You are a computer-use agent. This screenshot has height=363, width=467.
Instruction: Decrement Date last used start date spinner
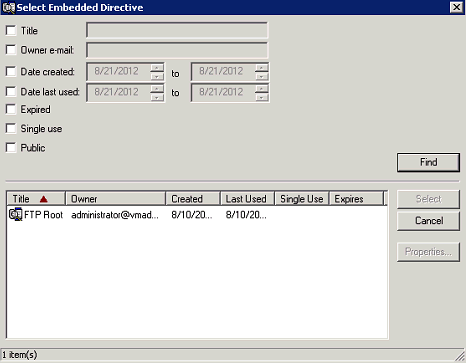coord(157,97)
